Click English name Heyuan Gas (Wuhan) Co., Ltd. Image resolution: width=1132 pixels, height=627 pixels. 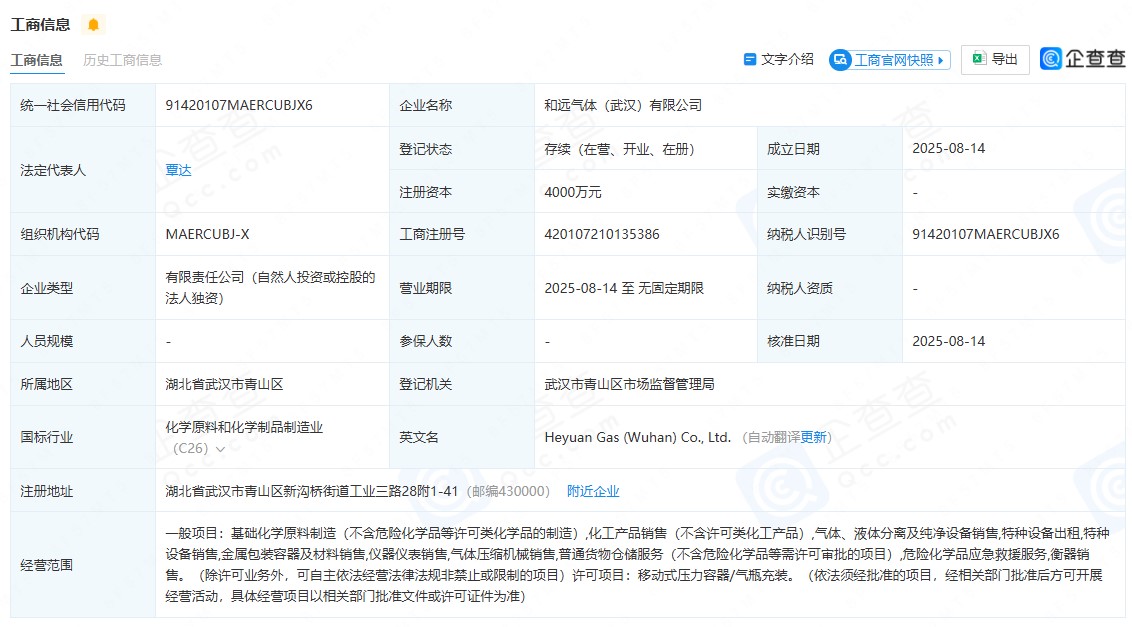point(637,437)
